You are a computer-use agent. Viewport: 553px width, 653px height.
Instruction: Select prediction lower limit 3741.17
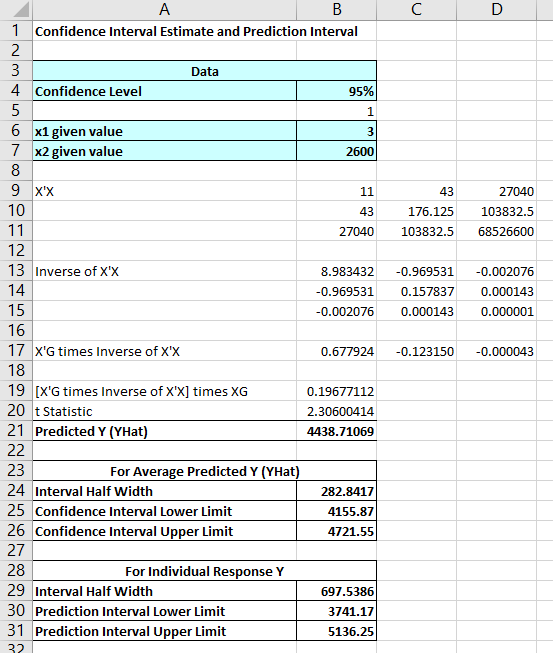(x=336, y=611)
